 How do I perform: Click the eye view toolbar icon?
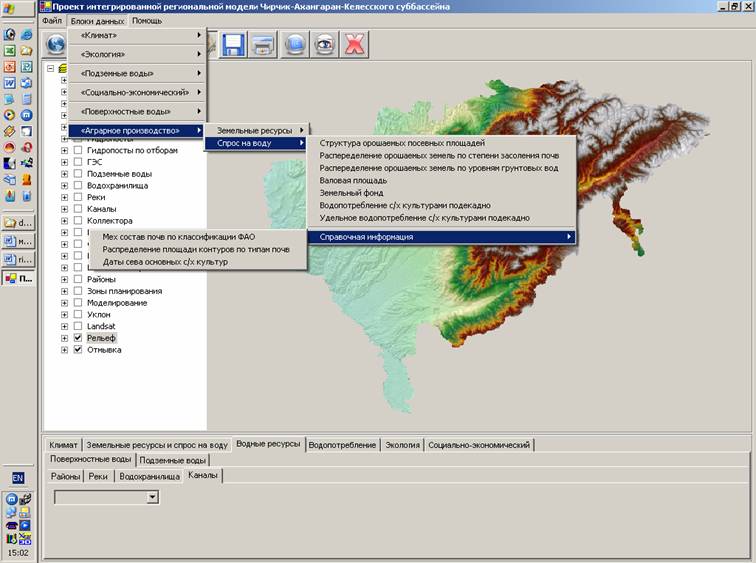[325, 45]
